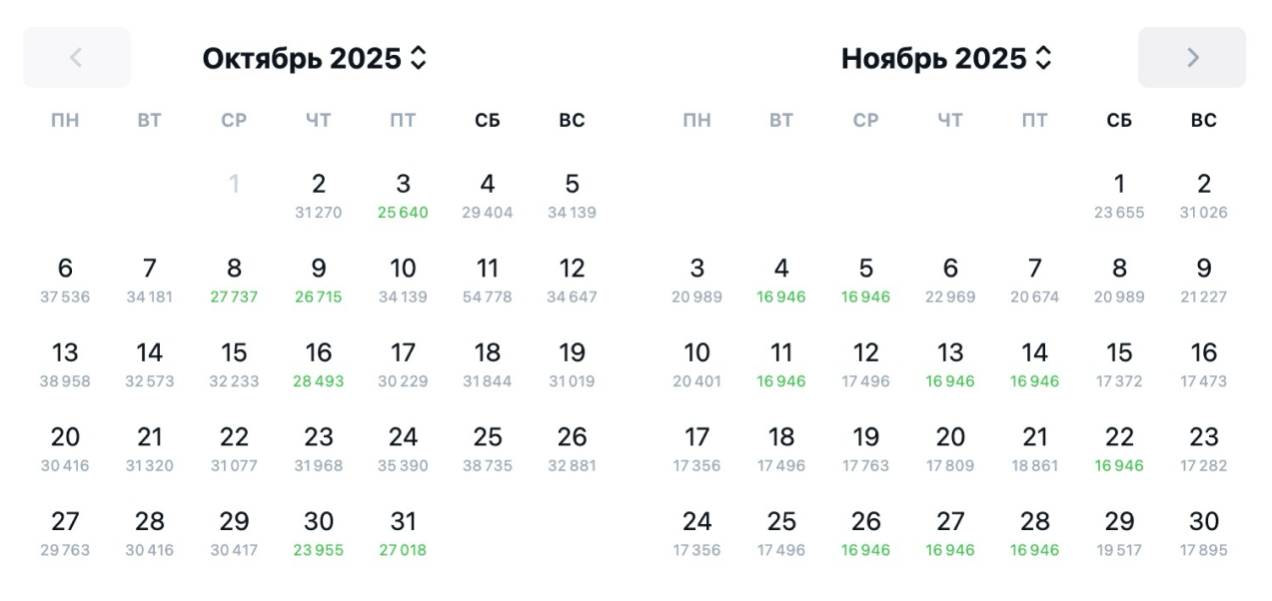The width and height of the screenshot is (1272, 601).
Task: Select October 30 priced 23 955
Action: tap(318, 533)
